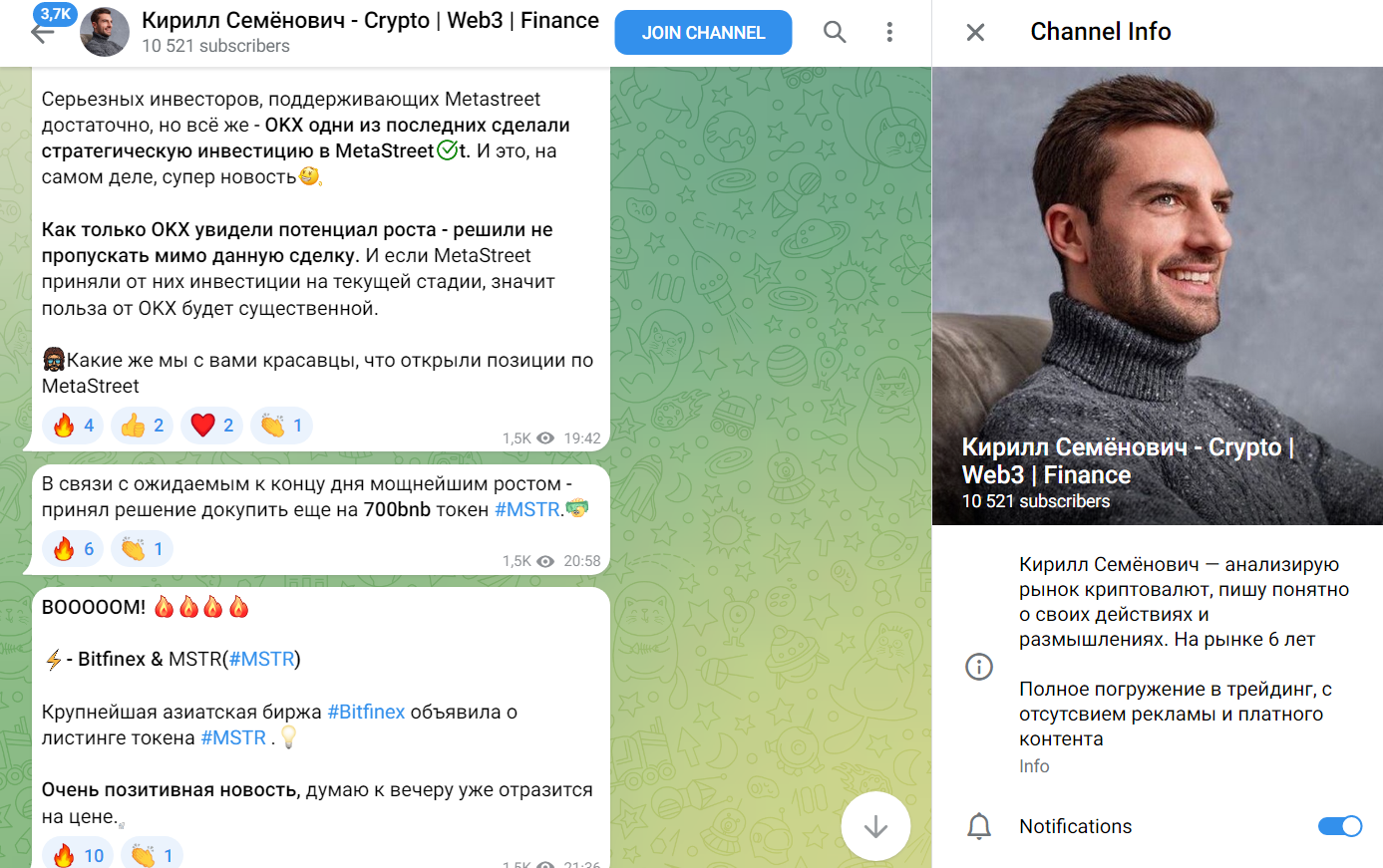
Task: Click the 3,7K unread badge
Action: click(56, 14)
